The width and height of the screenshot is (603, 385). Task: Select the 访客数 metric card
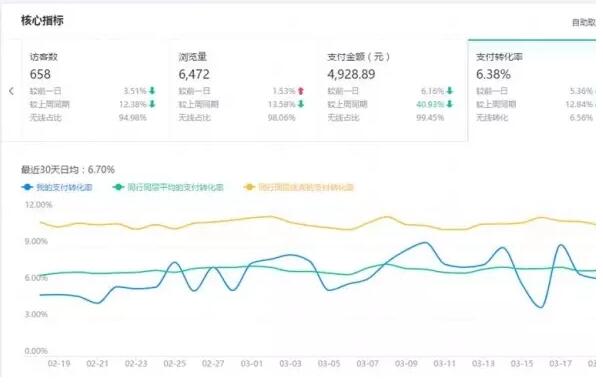(95, 90)
